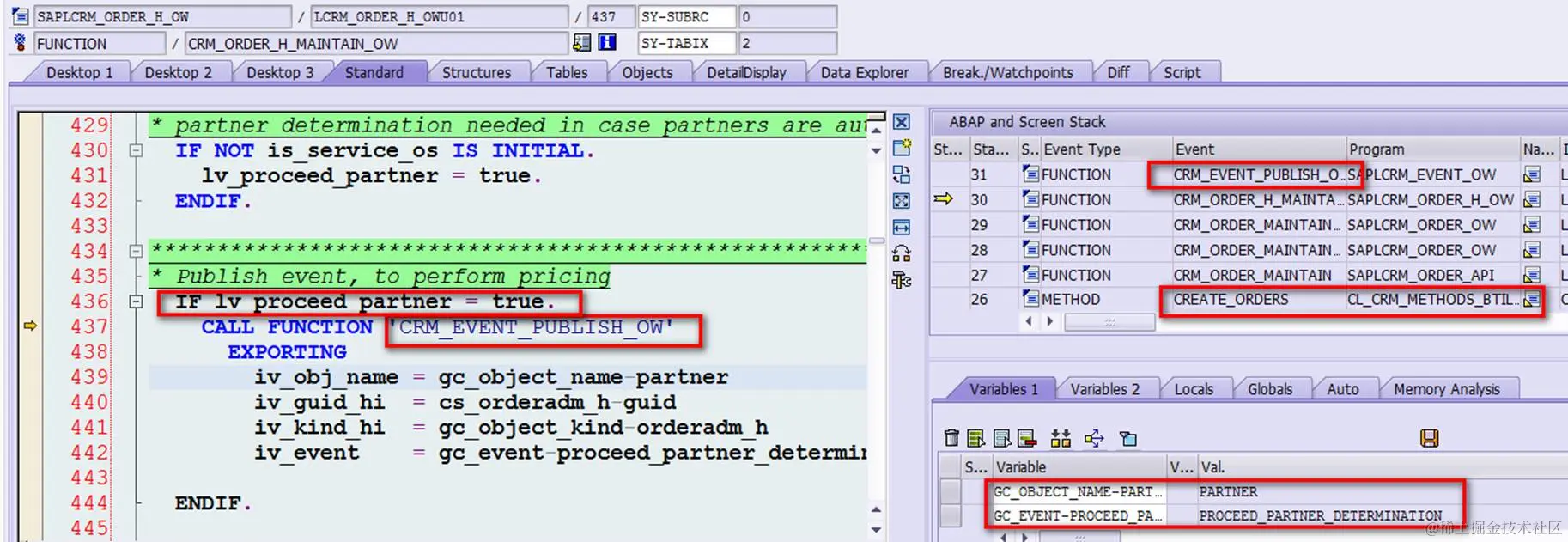Open the Memory Analysis tab
The image size is (1568, 542).
click(1447, 389)
